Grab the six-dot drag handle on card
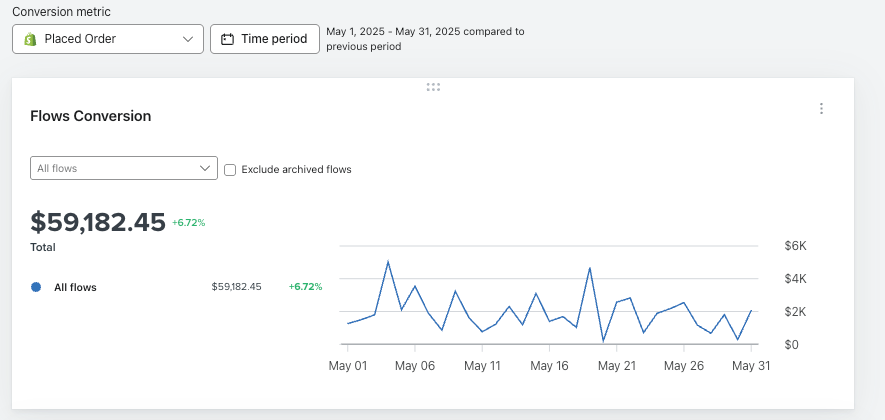The image size is (885, 420). [433, 87]
